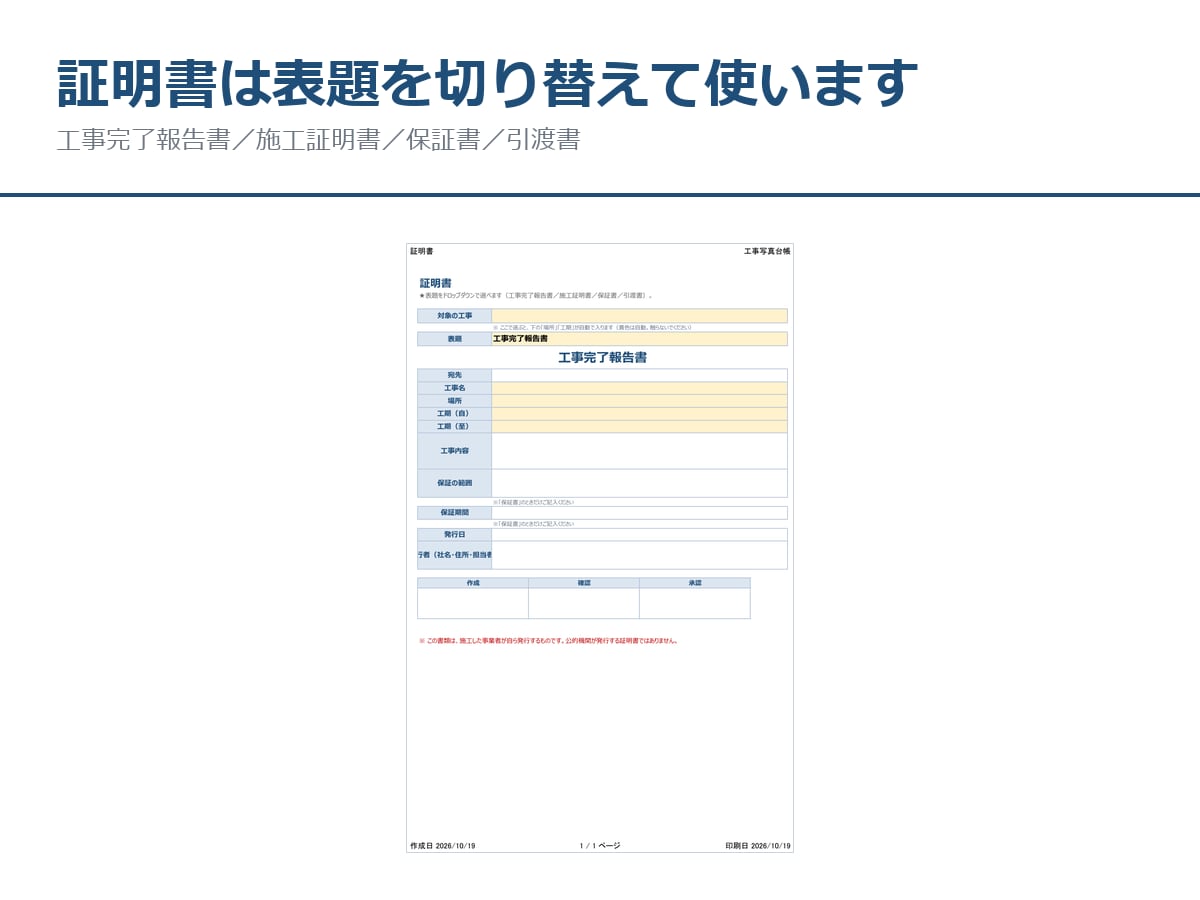Click the 工期（至） label cell
This screenshot has width=1200, height=900.
click(x=454, y=426)
